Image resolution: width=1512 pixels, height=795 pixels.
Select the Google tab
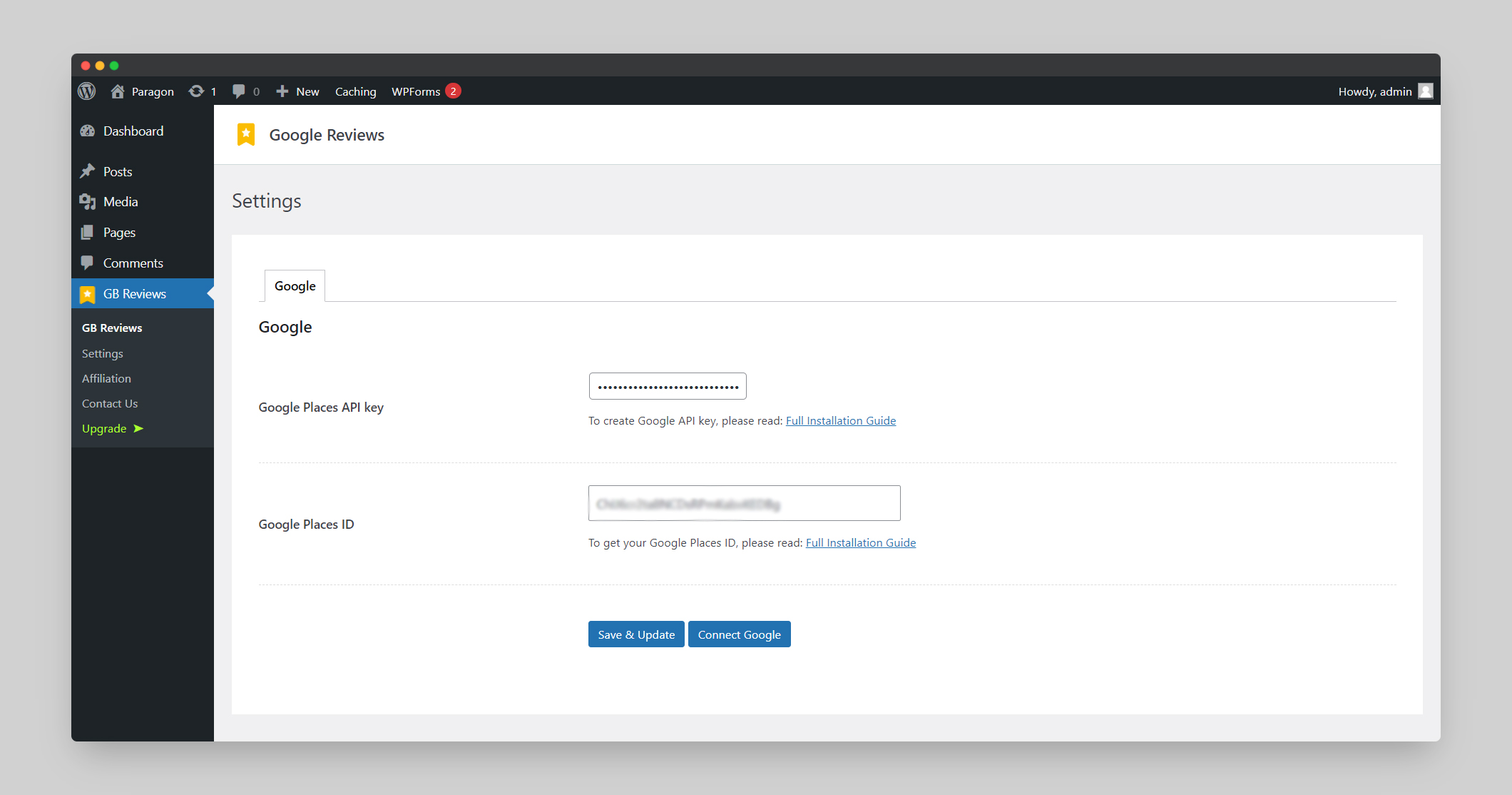295,285
